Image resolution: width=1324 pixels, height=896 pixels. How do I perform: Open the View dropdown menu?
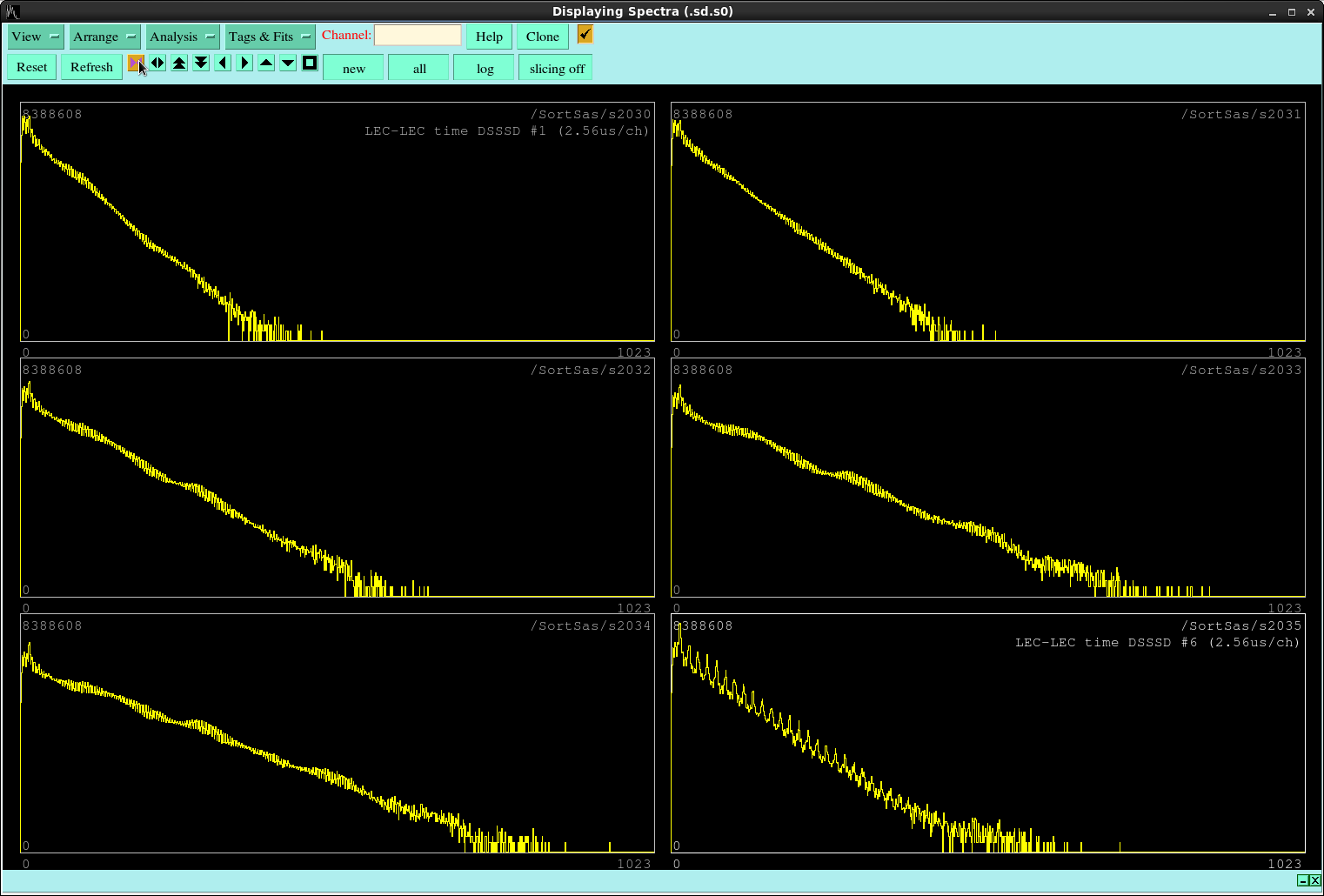(x=36, y=37)
